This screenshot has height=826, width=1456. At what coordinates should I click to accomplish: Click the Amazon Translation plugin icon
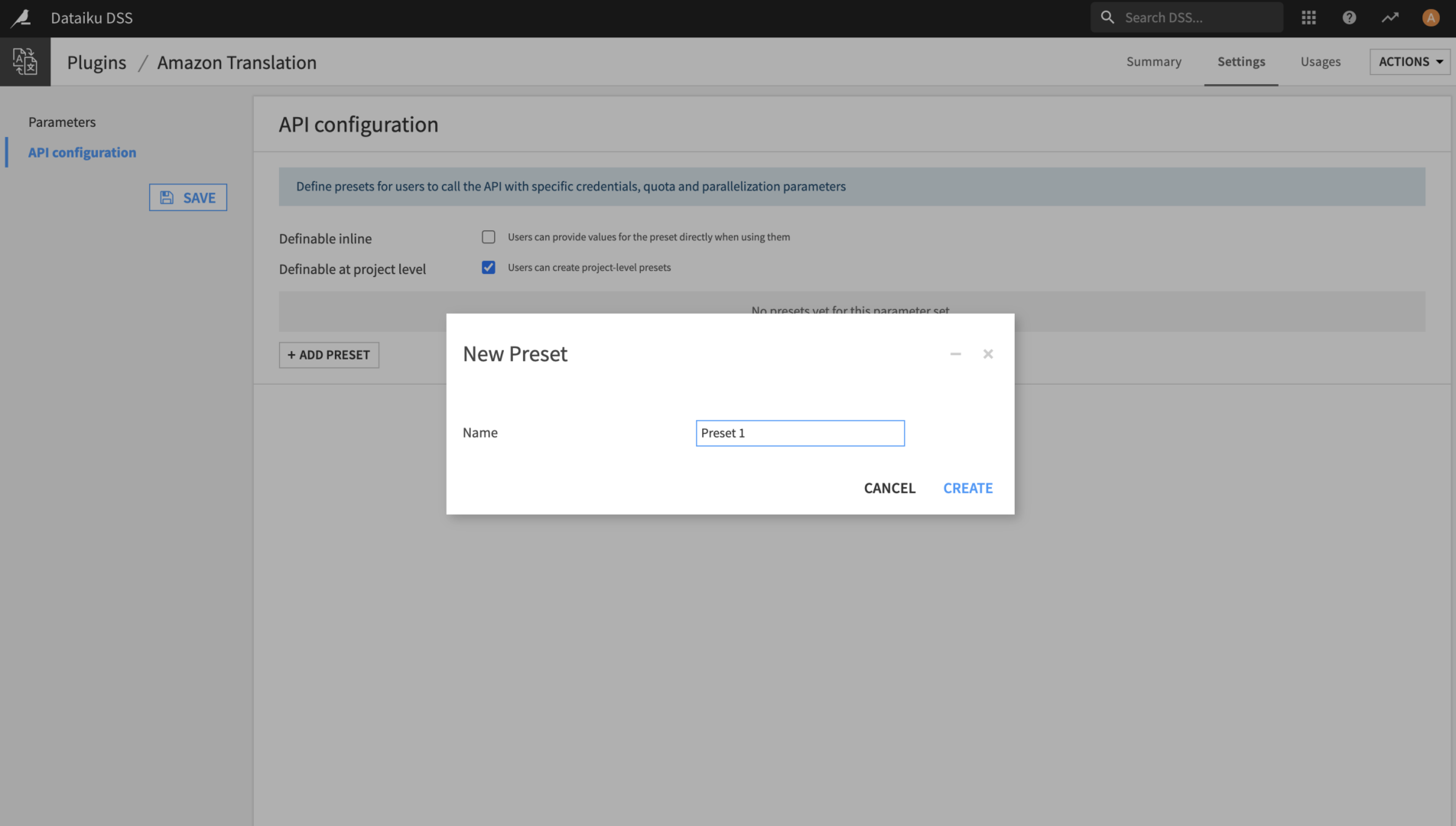click(x=24, y=61)
